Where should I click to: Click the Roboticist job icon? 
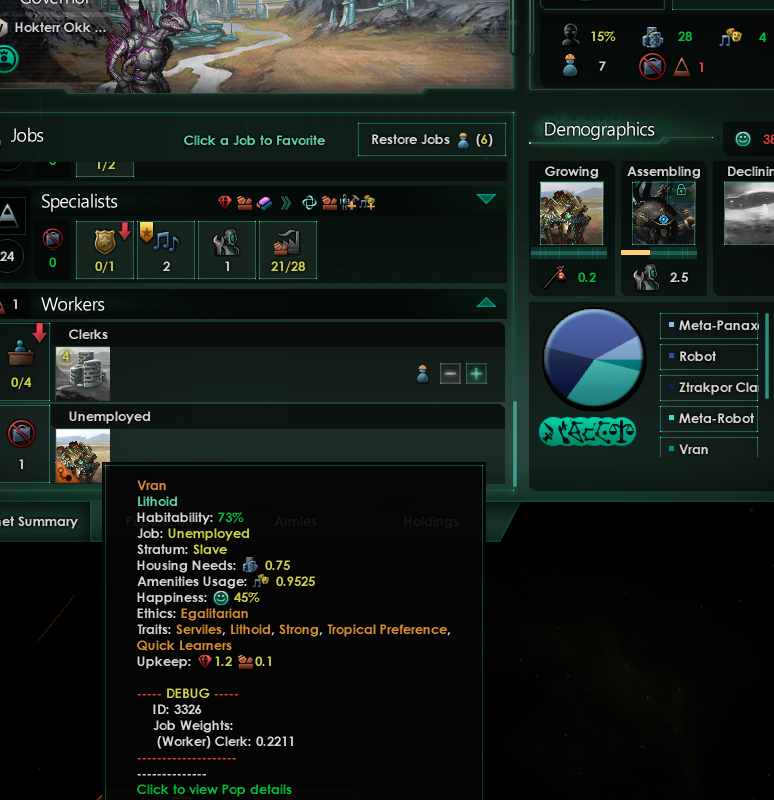point(227,249)
